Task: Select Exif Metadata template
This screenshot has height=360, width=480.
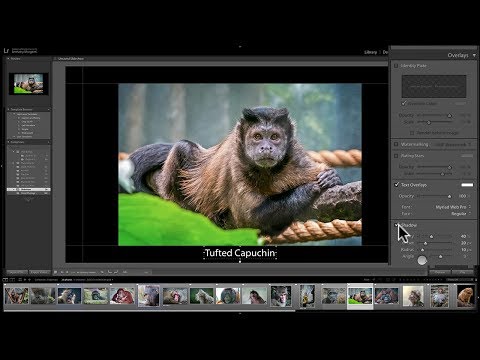Action: [28, 125]
